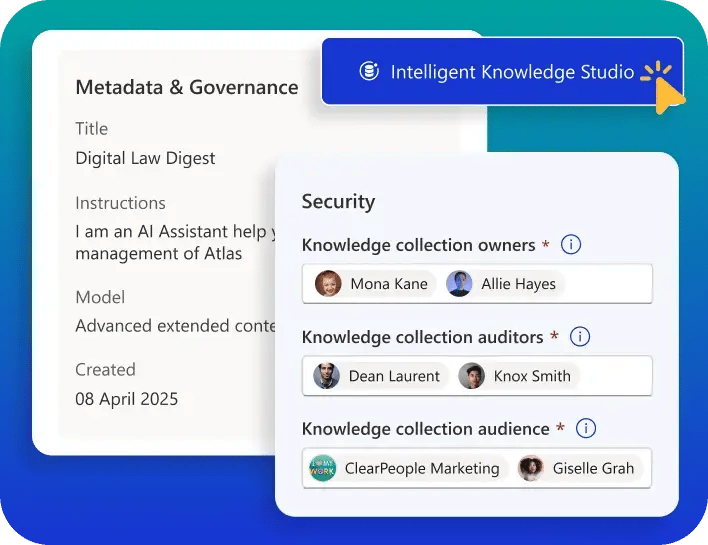Viewport: 708px width, 545px height.
Task: Select Mona Kane's avatar
Action: click(x=328, y=284)
